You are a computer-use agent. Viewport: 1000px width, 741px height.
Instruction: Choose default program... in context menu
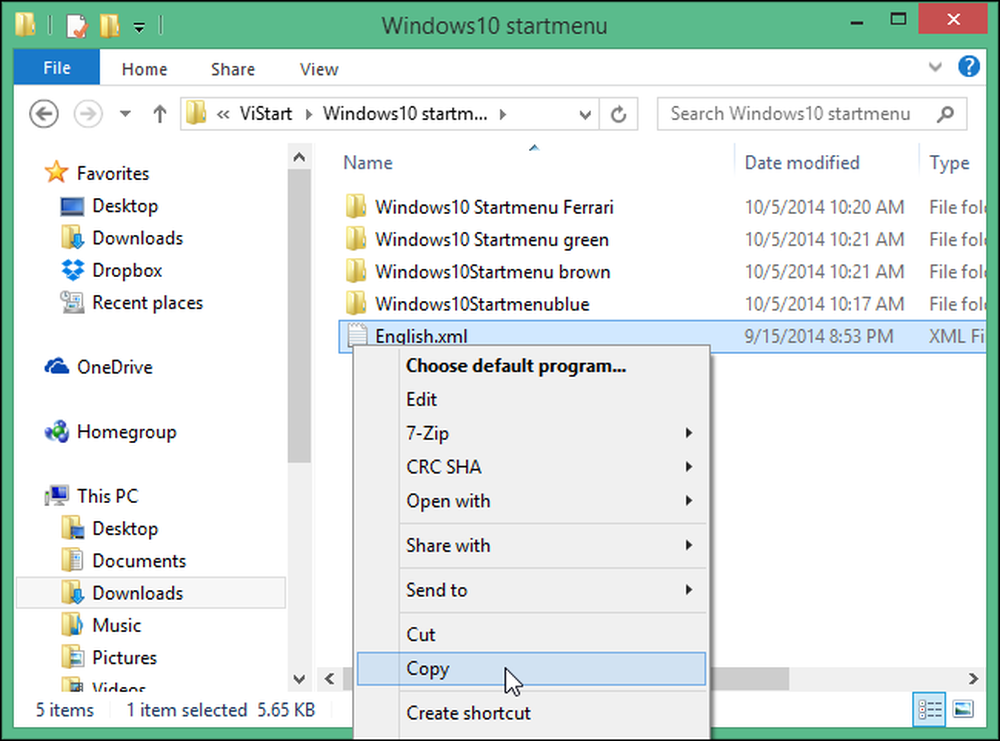pyautogui.click(x=516, y=365)
